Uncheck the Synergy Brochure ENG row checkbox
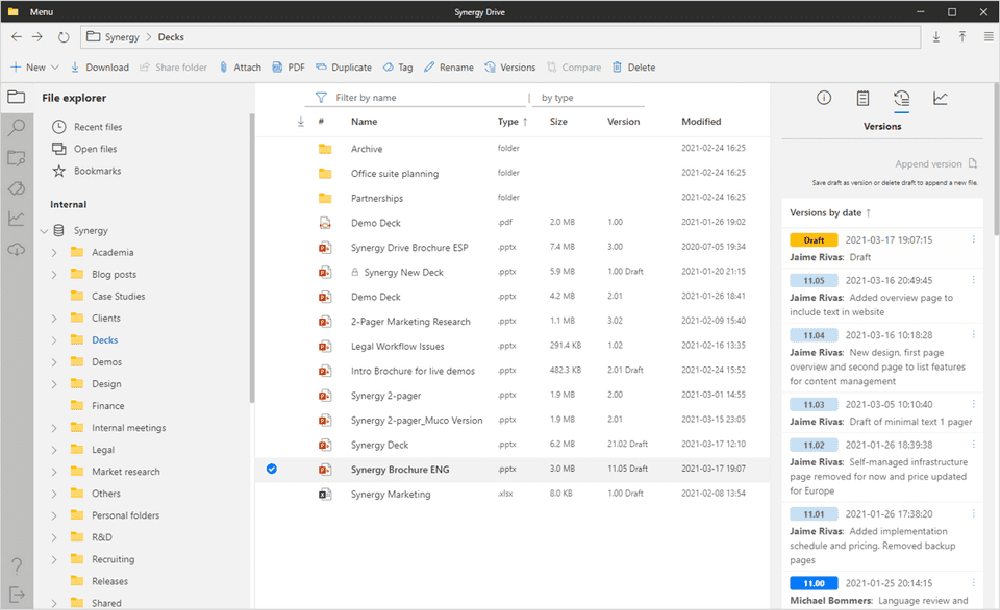The height and width of the screenshot is (610, 1000). (x=272, y=469)
